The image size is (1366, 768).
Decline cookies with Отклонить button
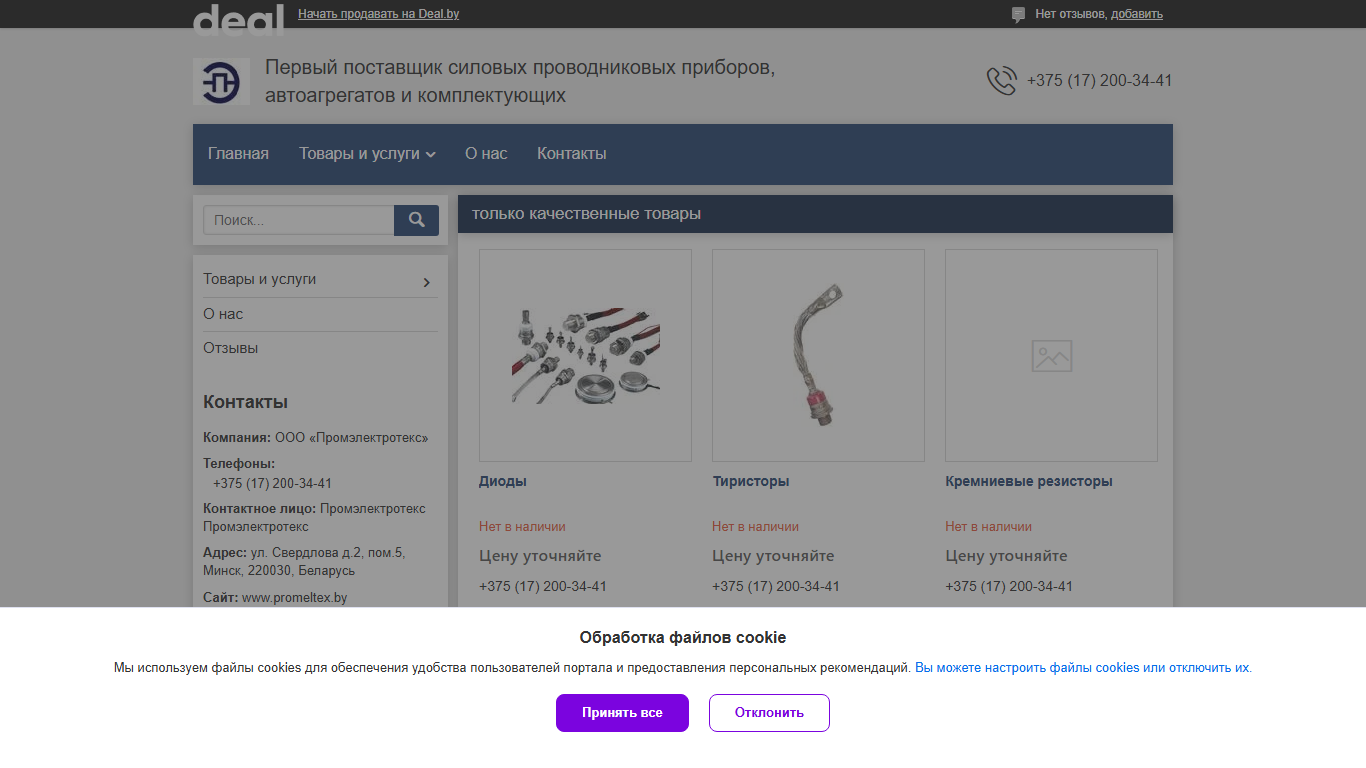tap(769, 713)
